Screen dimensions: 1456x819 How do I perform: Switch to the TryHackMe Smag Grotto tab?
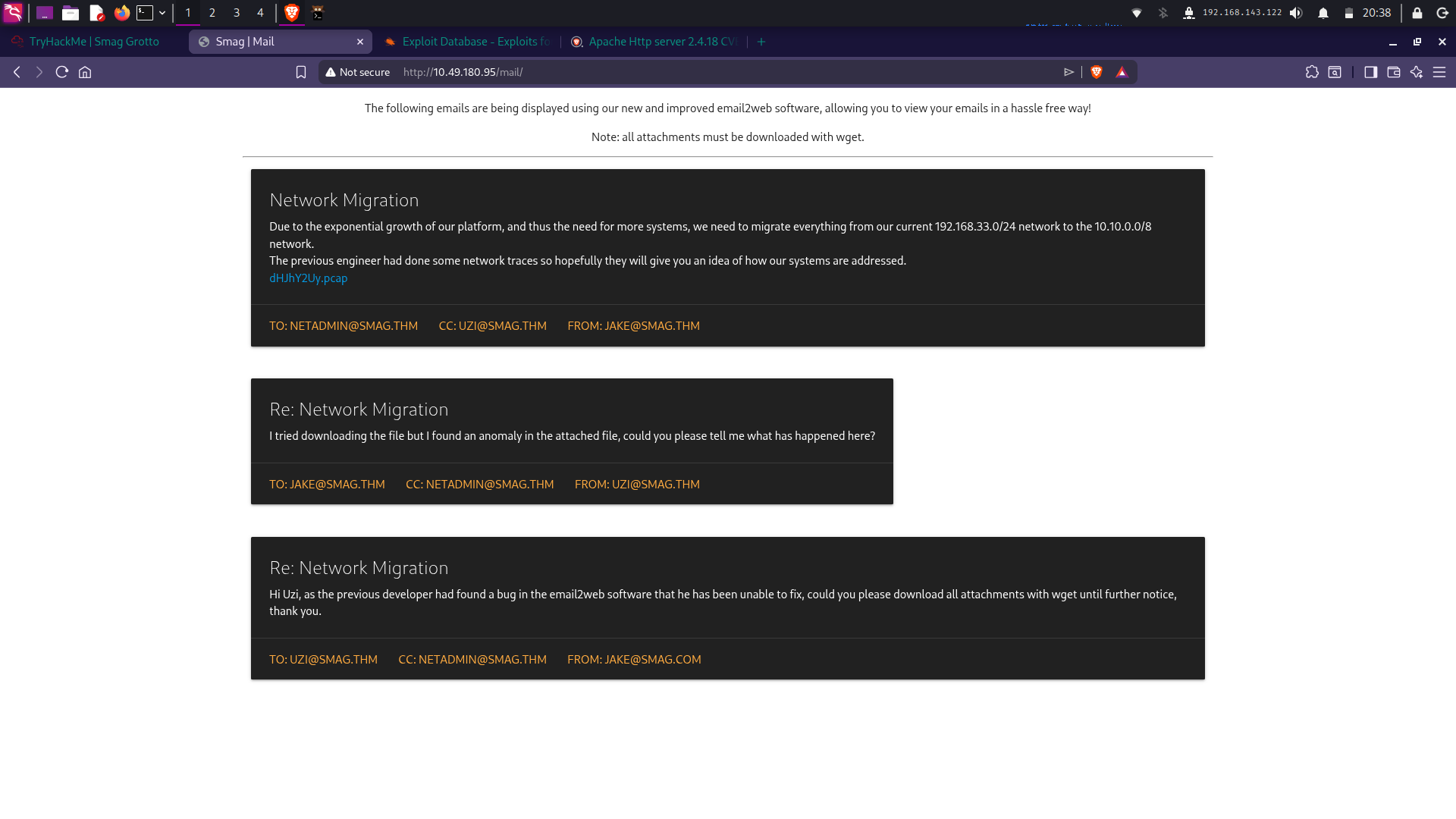94,42
